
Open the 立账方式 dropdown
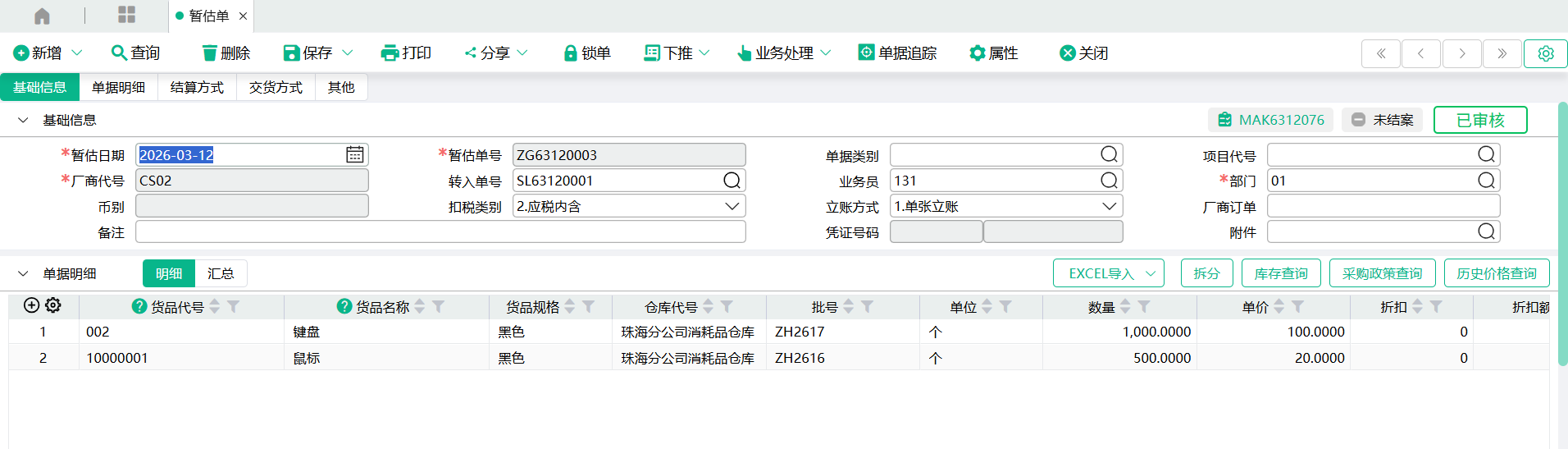point(1109,206)
